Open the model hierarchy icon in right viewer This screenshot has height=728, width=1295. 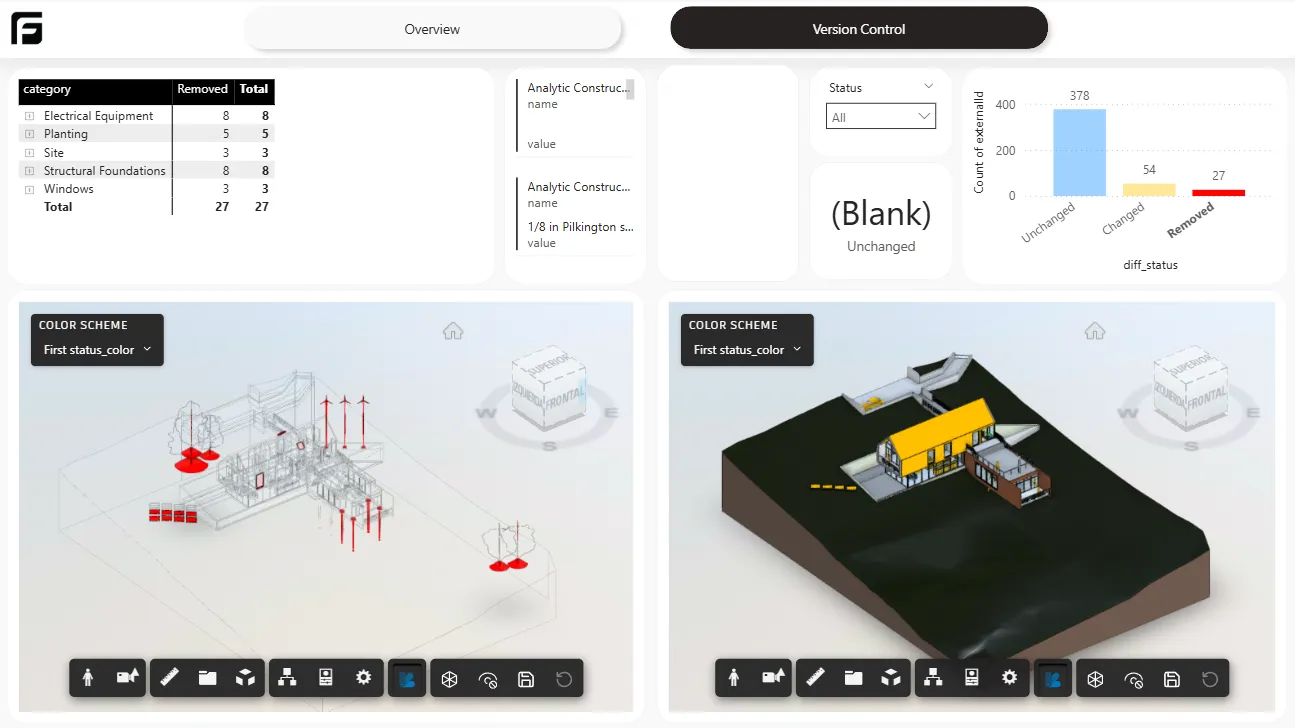click(x=933, y=678)
